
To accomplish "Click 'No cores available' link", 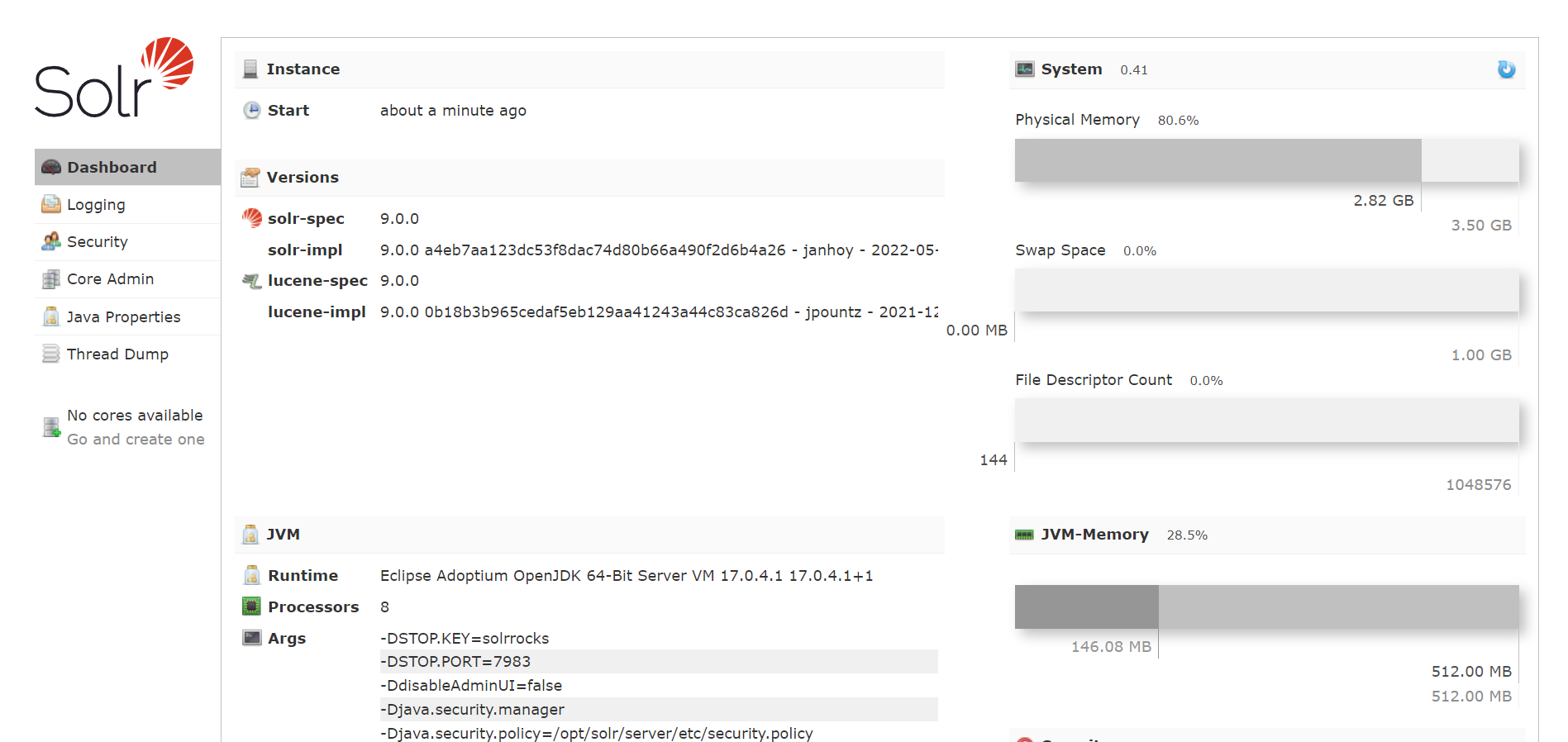I will 135,415.
